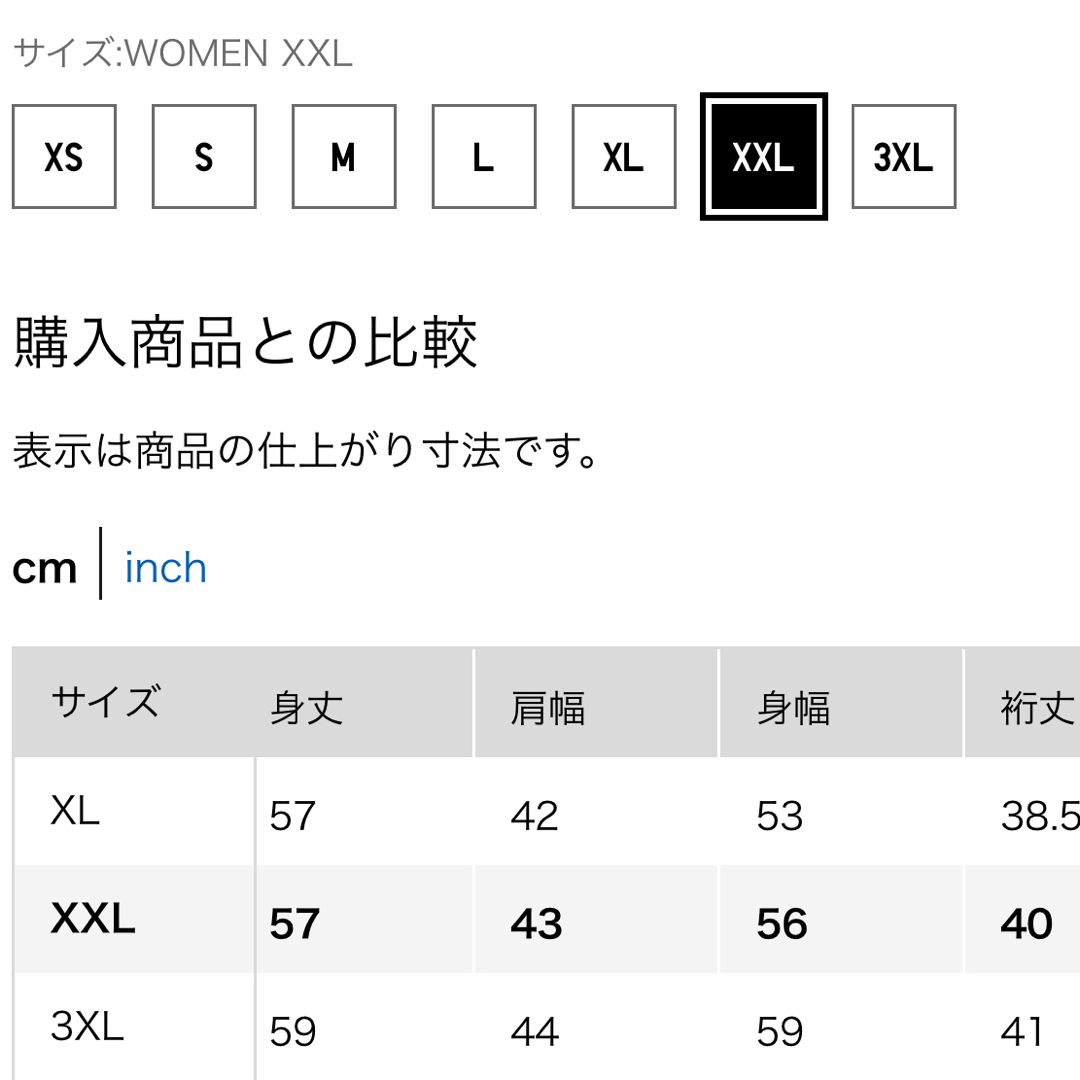Click the selected XXL size box
1080x1080 pixels.
764,156
